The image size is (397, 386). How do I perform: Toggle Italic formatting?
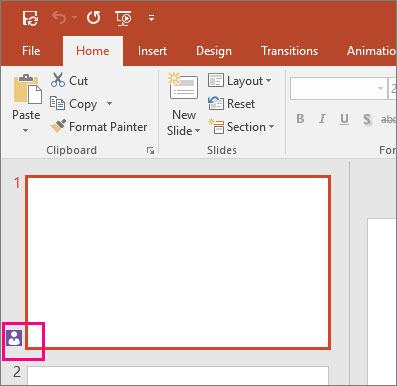pos(322,119)
